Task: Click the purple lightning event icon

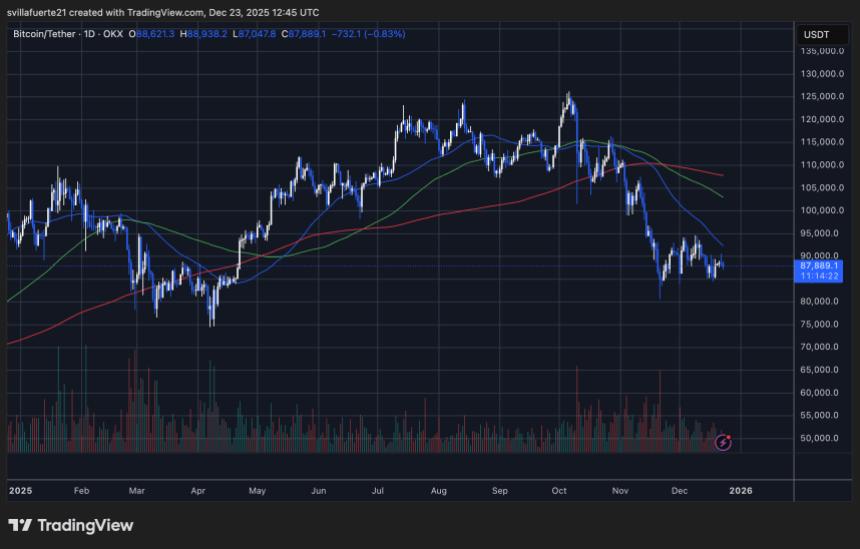Action: point(723,441)
